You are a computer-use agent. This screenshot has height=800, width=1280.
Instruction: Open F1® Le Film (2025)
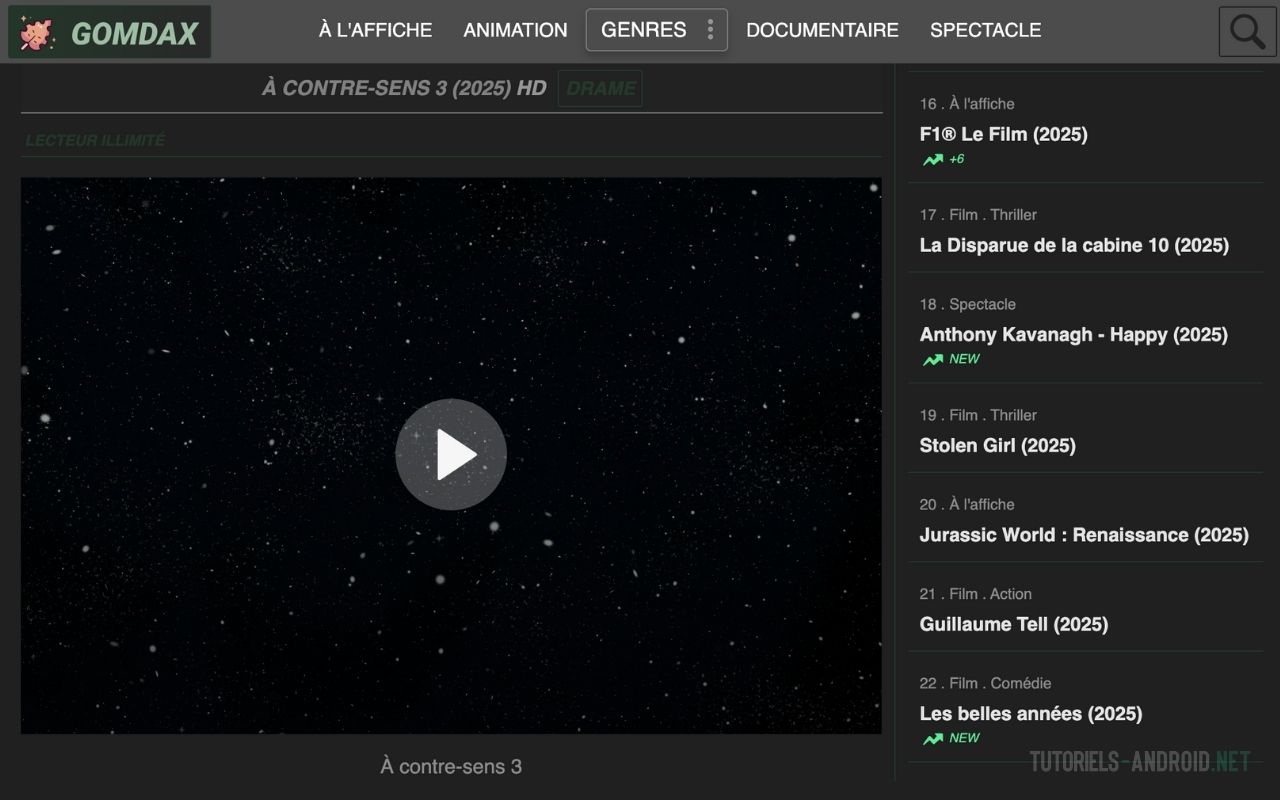coord(1003,134)
